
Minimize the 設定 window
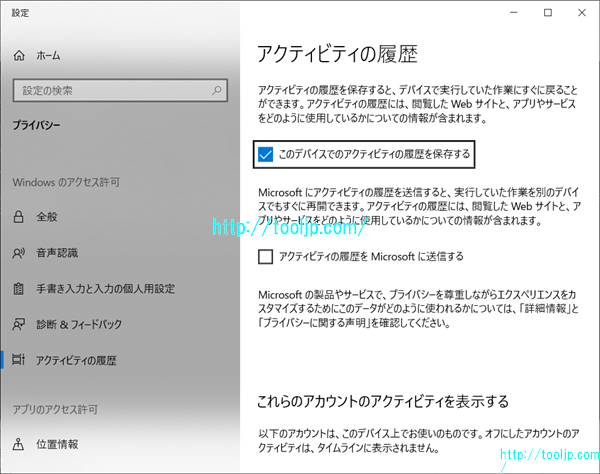514,13
